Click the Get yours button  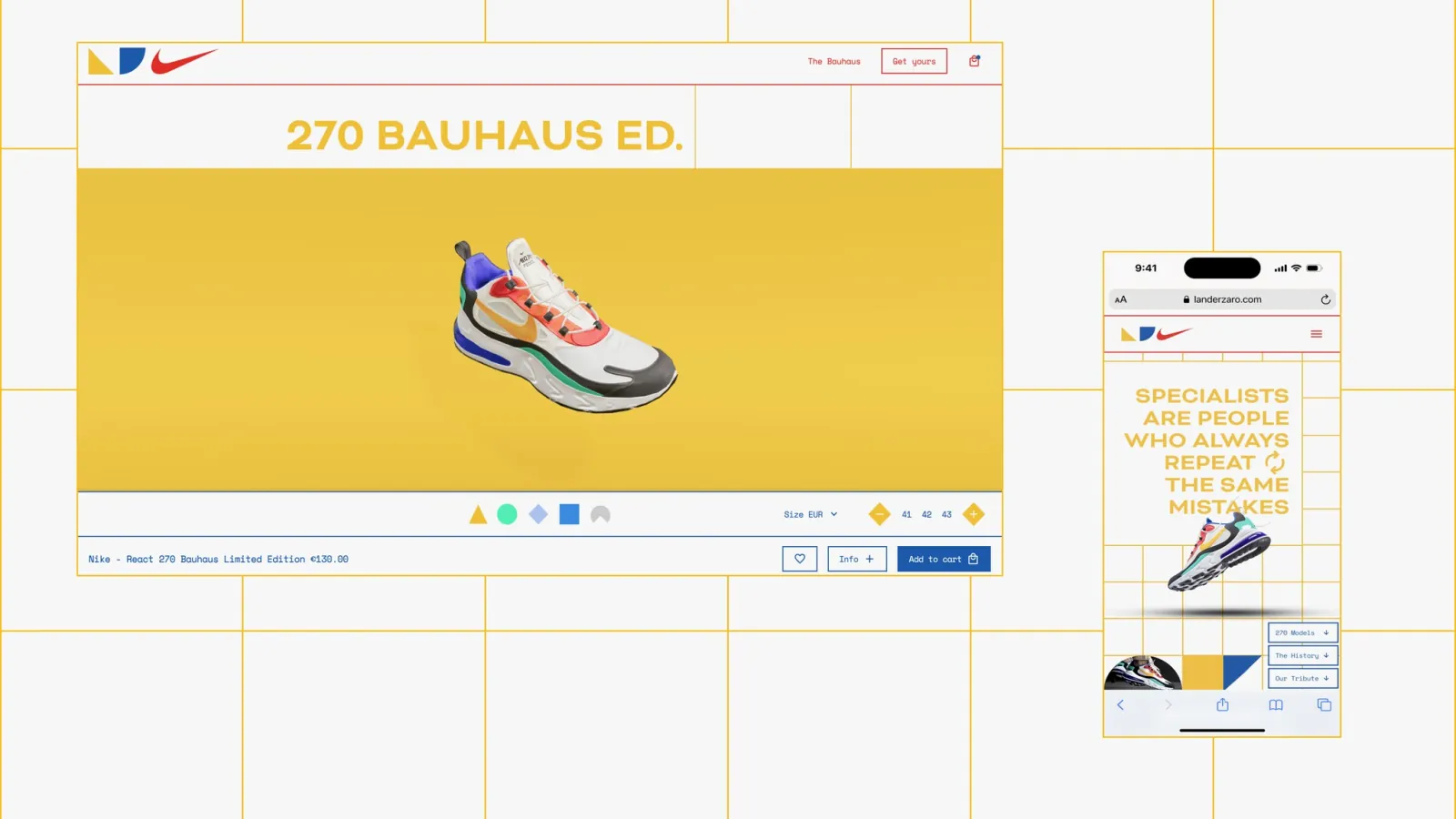pyautogui.click(x=914, y=61)
